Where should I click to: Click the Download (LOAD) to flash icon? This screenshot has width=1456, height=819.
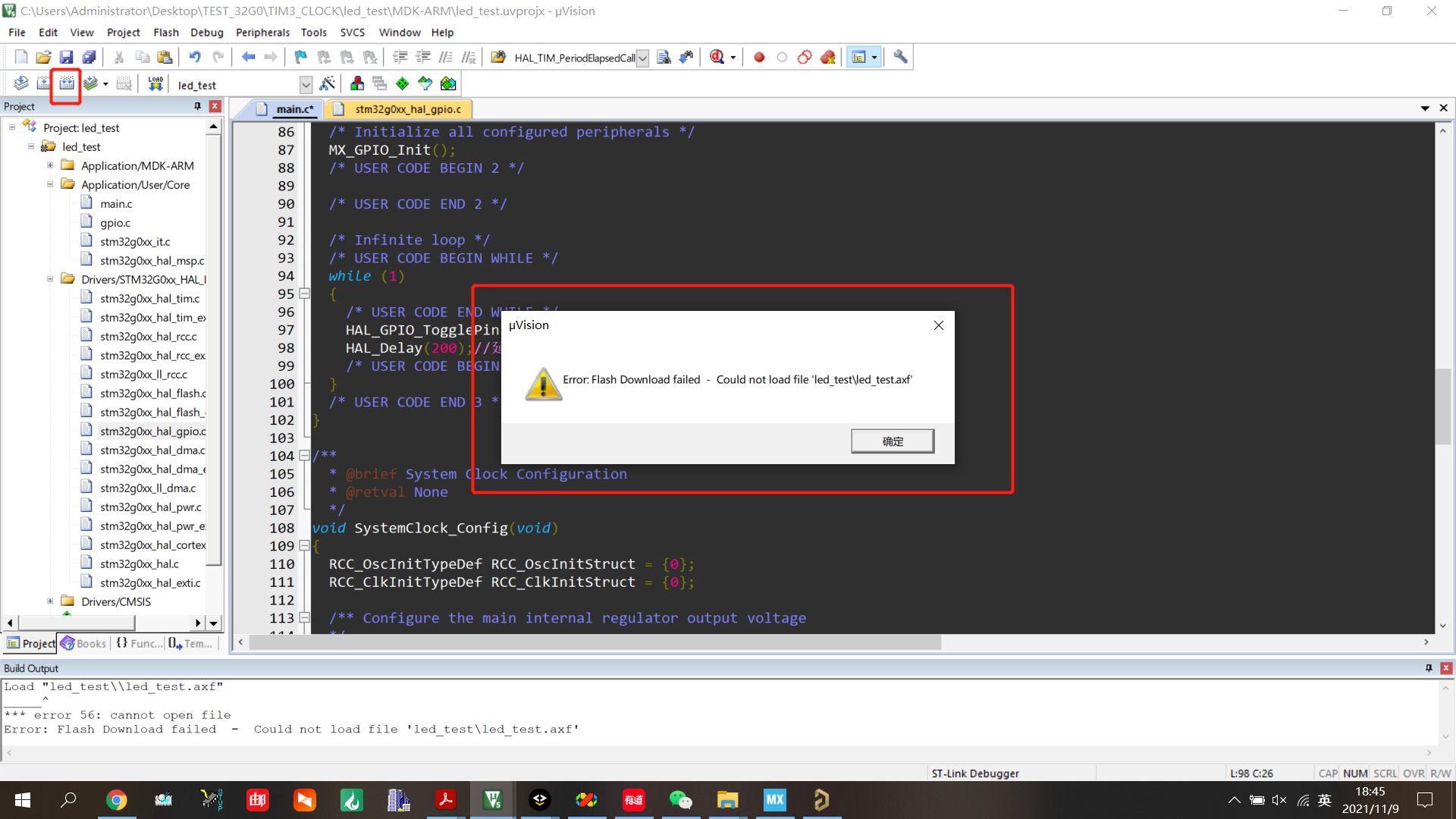tap(155, 83)
